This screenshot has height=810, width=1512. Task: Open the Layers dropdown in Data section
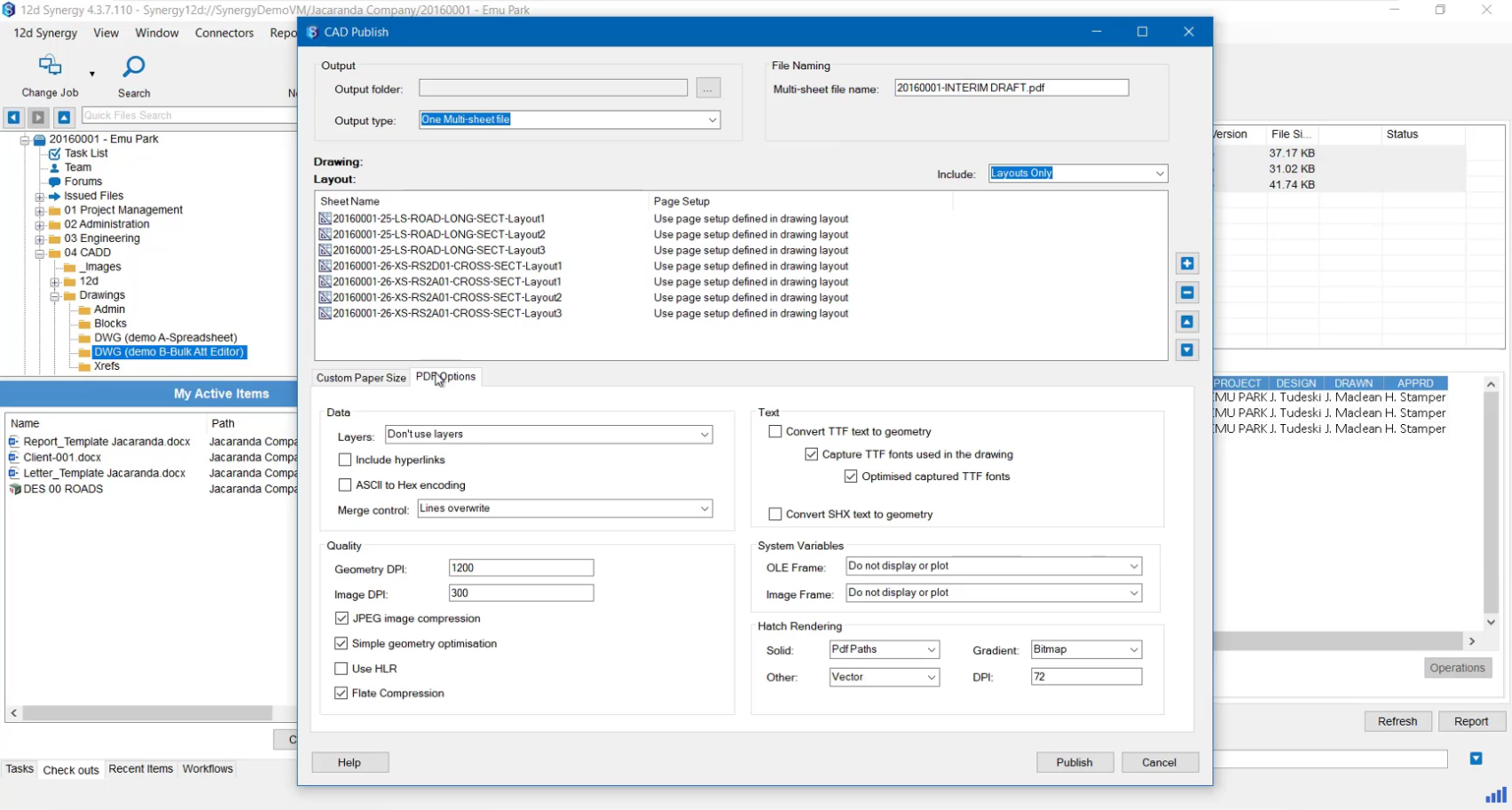[548, 435]
